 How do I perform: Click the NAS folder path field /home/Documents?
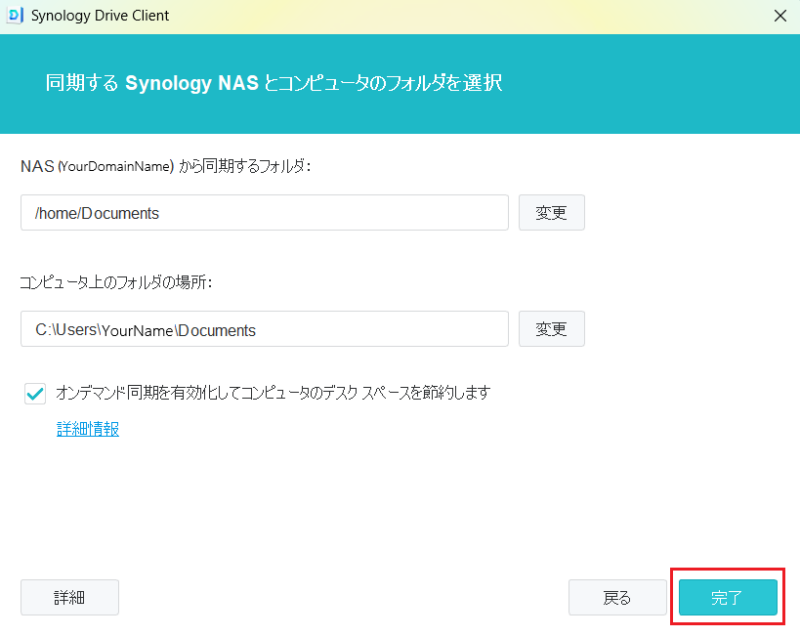[264, 213]
